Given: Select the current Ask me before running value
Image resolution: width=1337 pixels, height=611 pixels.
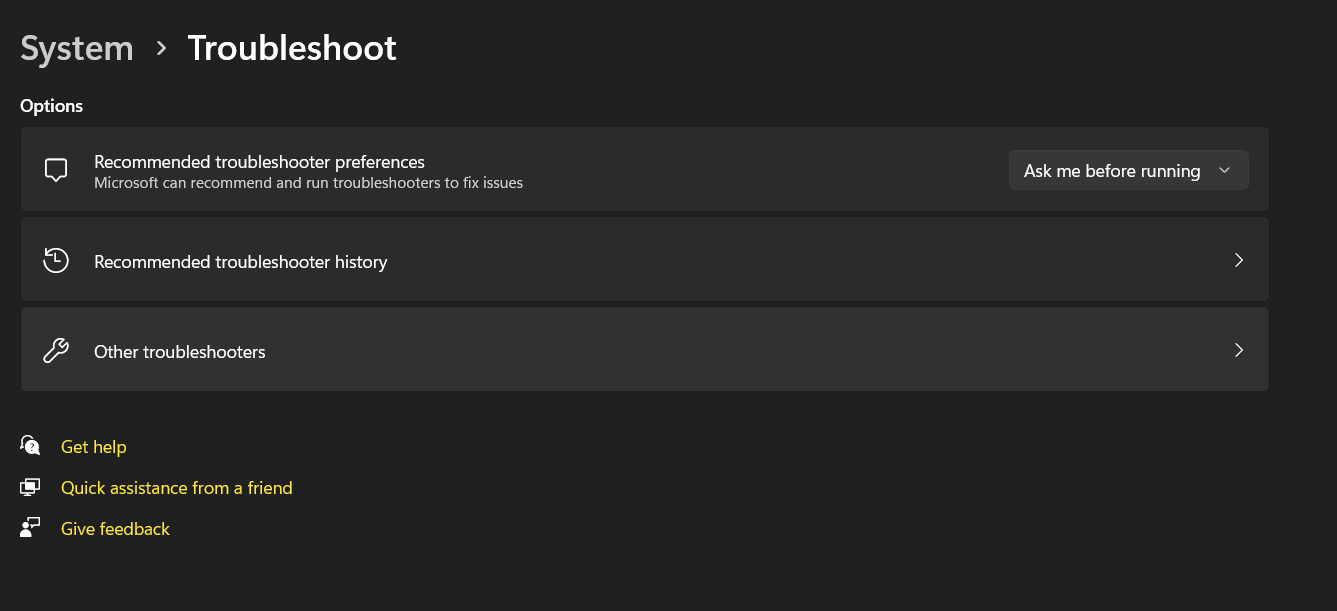Looking at the screenshot, I should point(1112,170).
